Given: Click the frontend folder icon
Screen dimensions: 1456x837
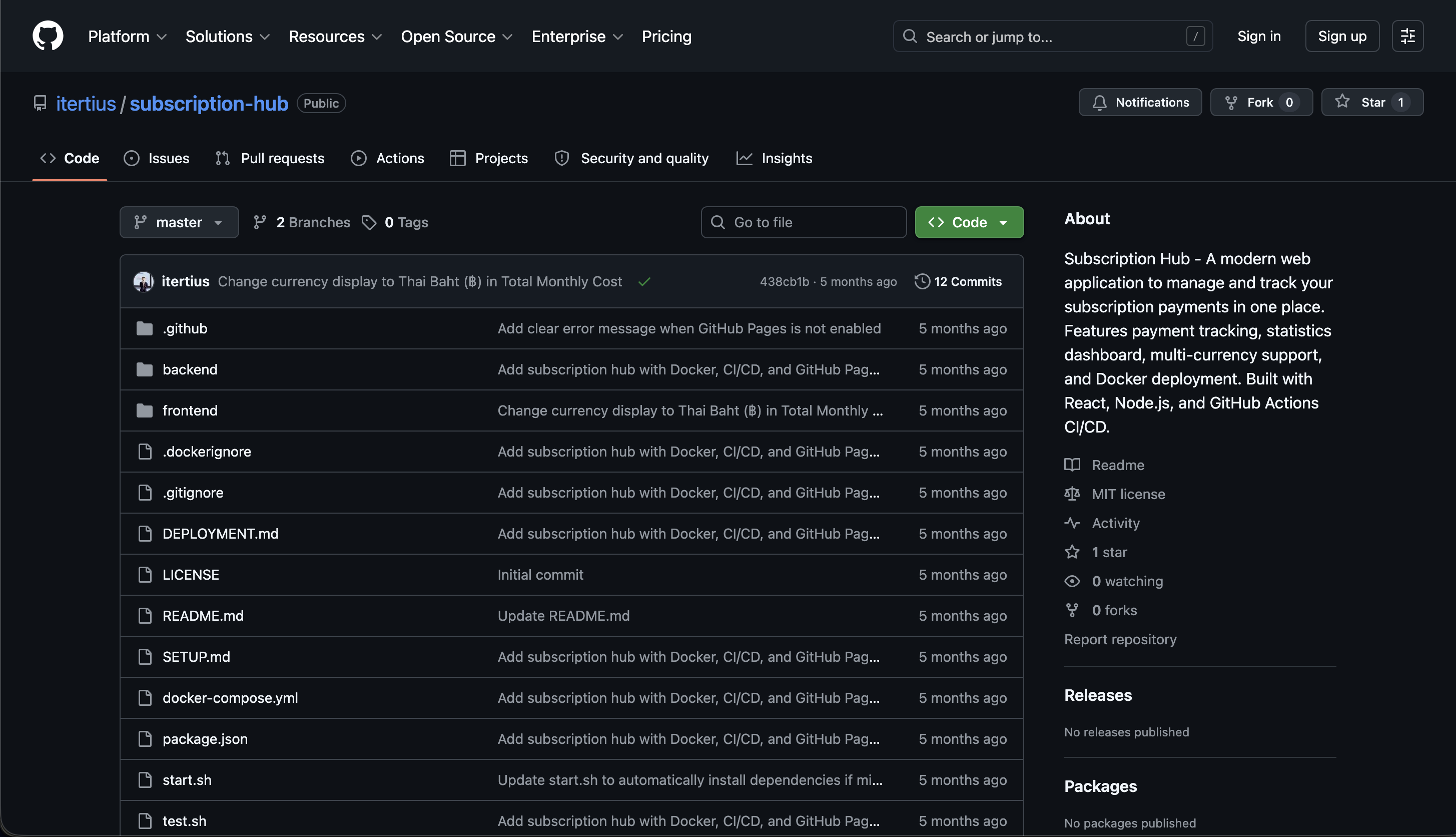Looking at the screenshot, I should [x=144, y=410].
